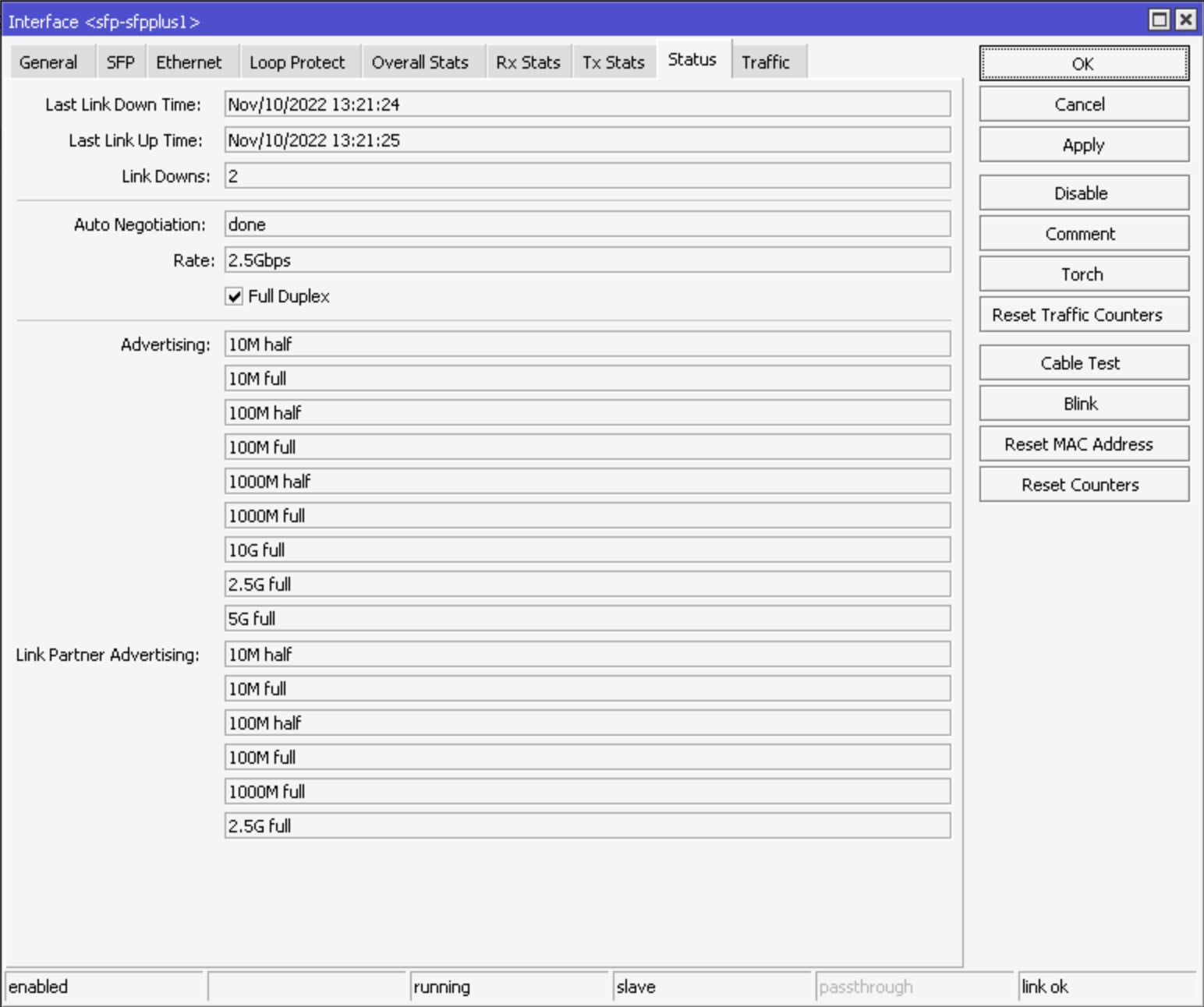This screenshot has height=1007, width=1204.
Task: Close the Interface window
Action: click(x=1185, y=19)
